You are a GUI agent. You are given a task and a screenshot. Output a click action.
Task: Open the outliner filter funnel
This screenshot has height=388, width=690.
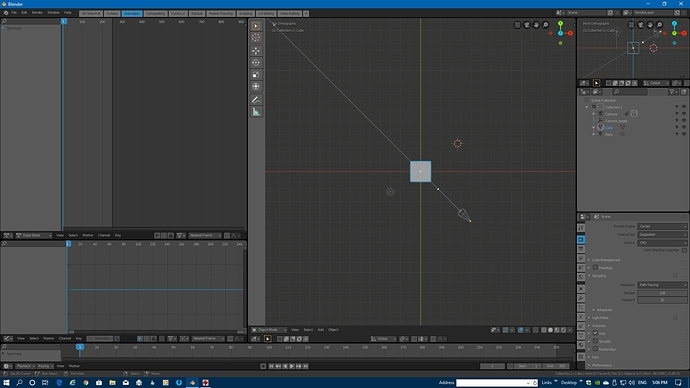click(673, 92)
